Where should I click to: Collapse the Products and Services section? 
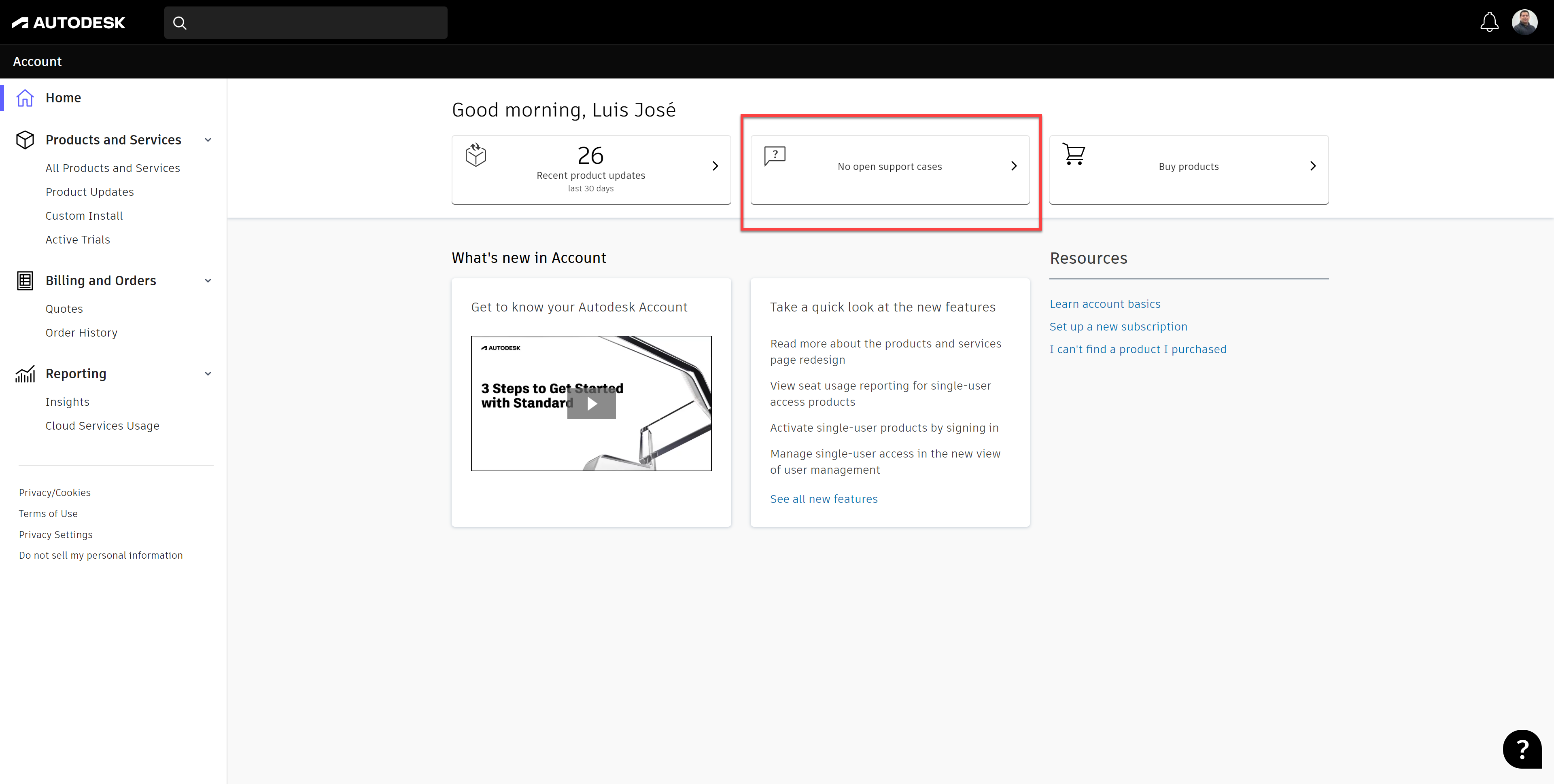(x=208, y=140)
